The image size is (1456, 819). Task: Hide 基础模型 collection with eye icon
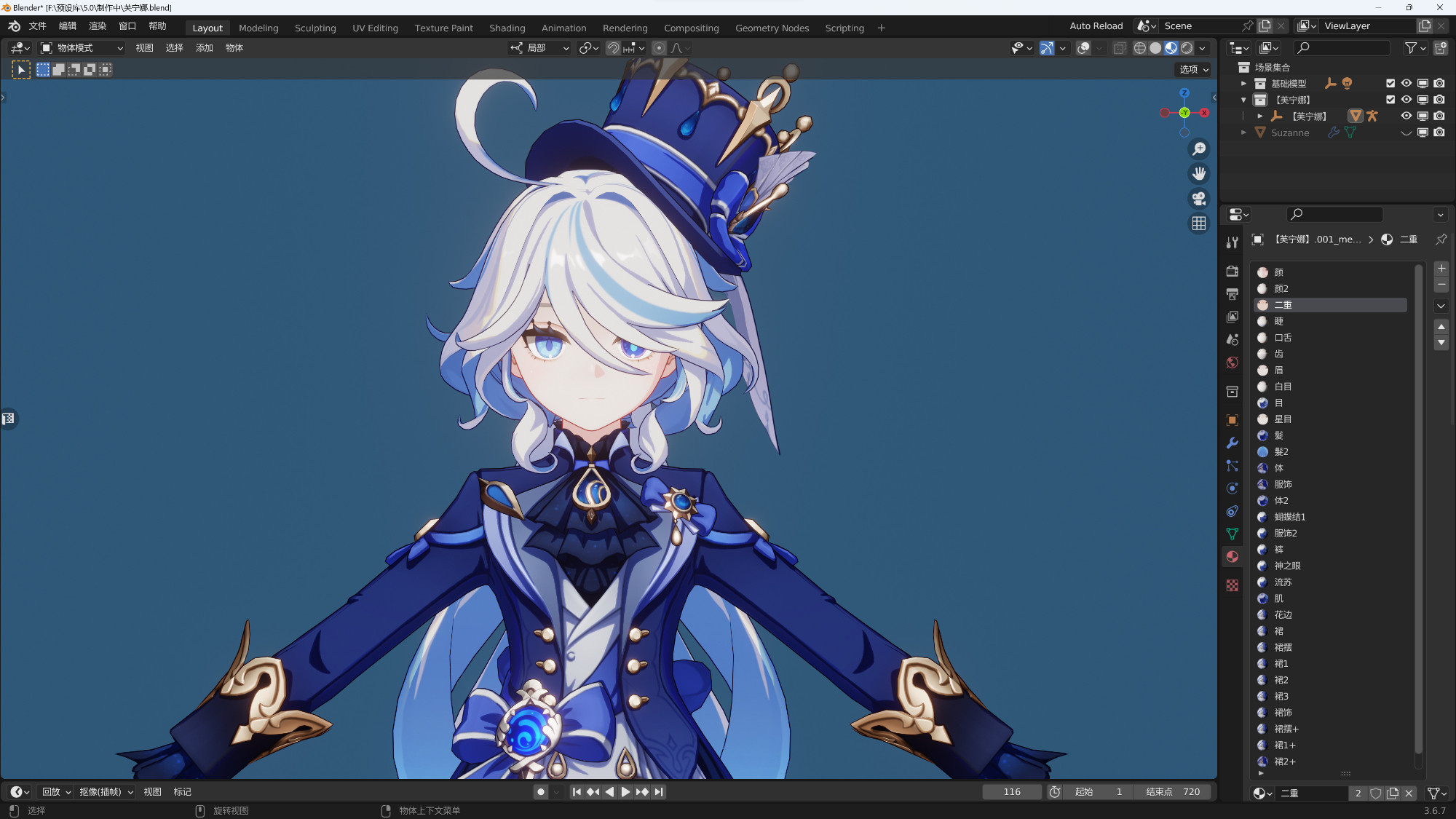click(1406, 83)
